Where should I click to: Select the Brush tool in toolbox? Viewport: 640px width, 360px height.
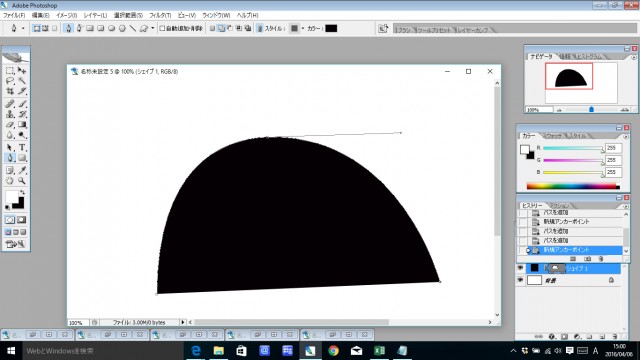tap(22, 104)
